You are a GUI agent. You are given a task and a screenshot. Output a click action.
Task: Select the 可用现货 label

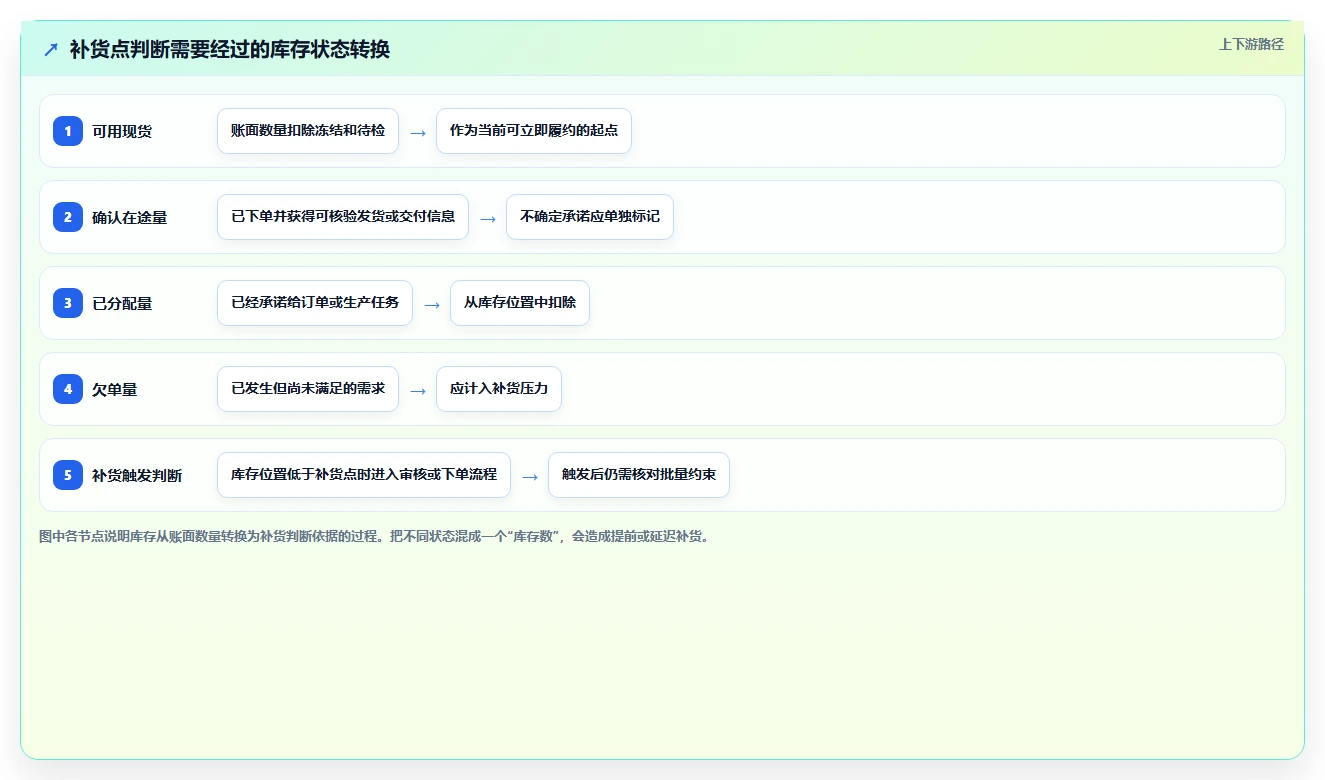click(122, 131)
